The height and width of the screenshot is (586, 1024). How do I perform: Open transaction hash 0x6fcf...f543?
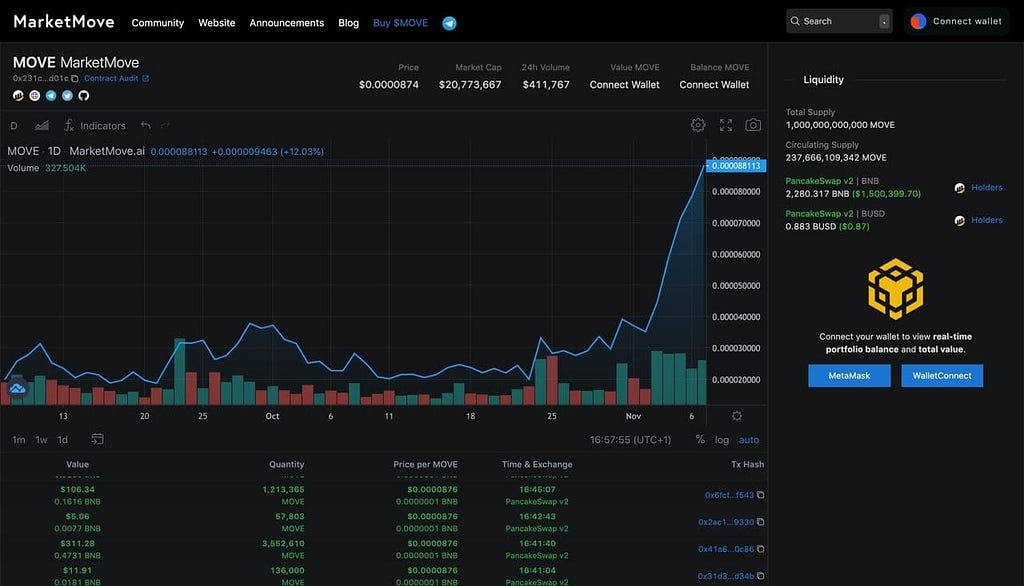click(729, 495)
